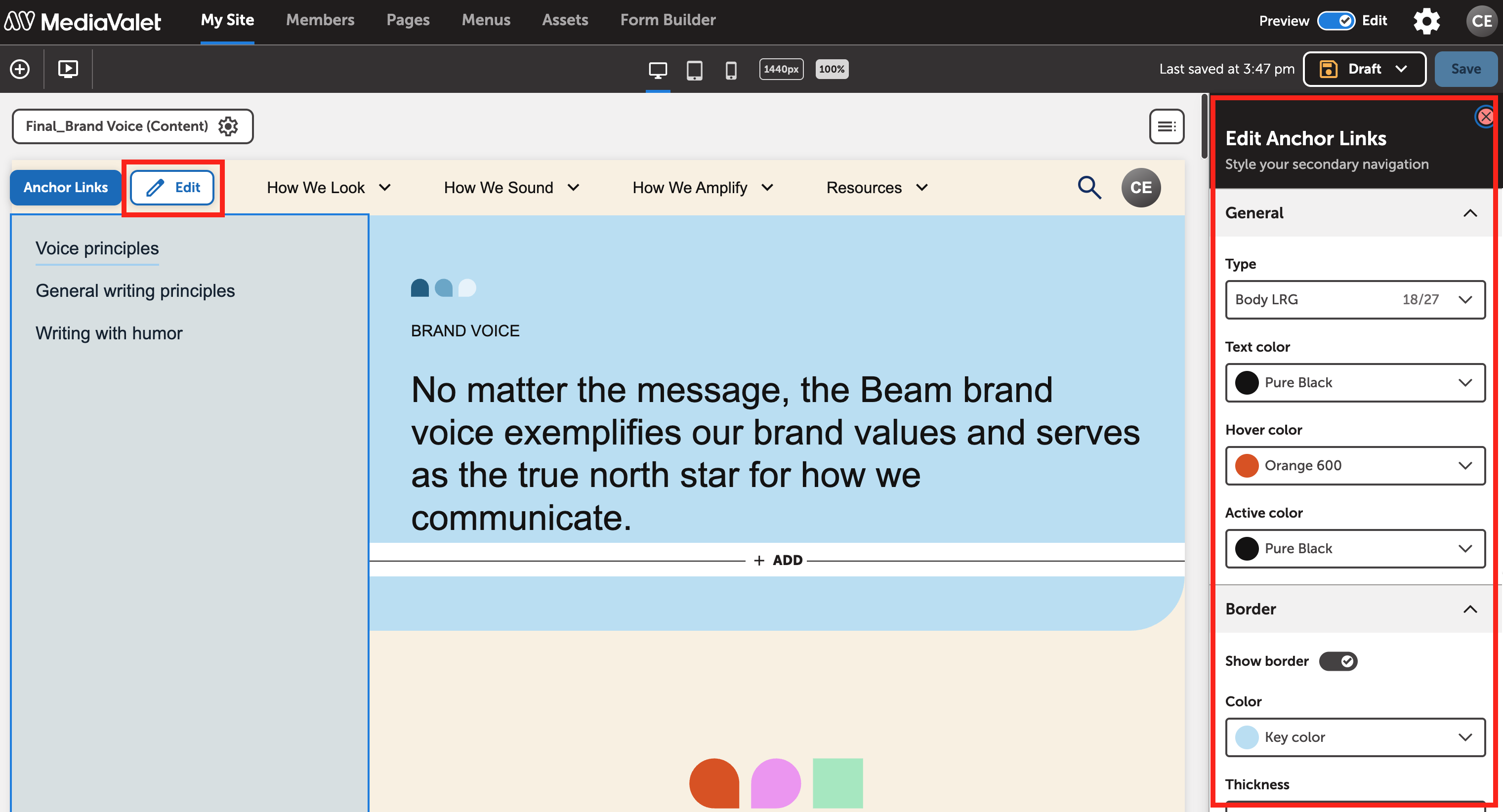Click the ADD section button
The image size is (1503, 812).
pos(778,560)
